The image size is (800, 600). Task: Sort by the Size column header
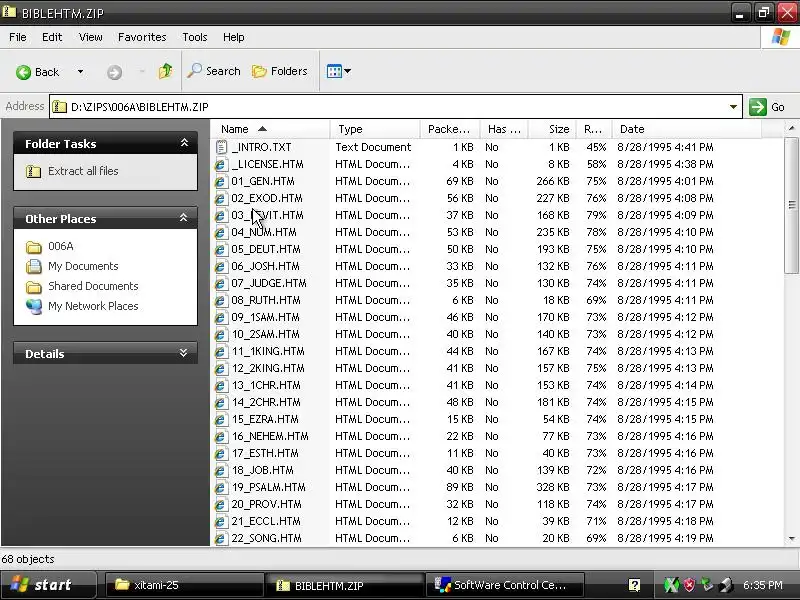(x=552, y=129)
